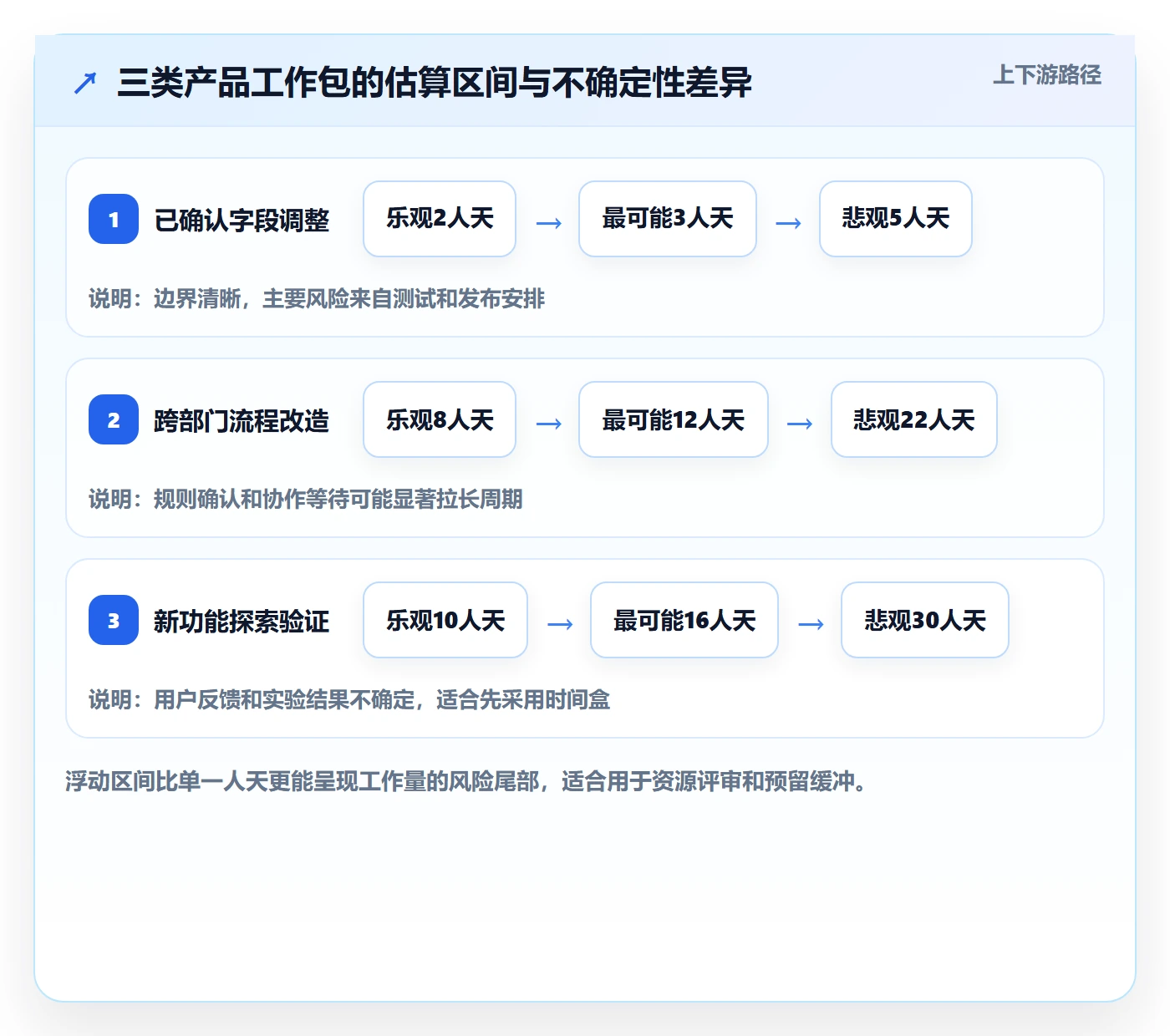Click the arrow between 最可能12人天 and 悲观22人天

pos(800,424)
